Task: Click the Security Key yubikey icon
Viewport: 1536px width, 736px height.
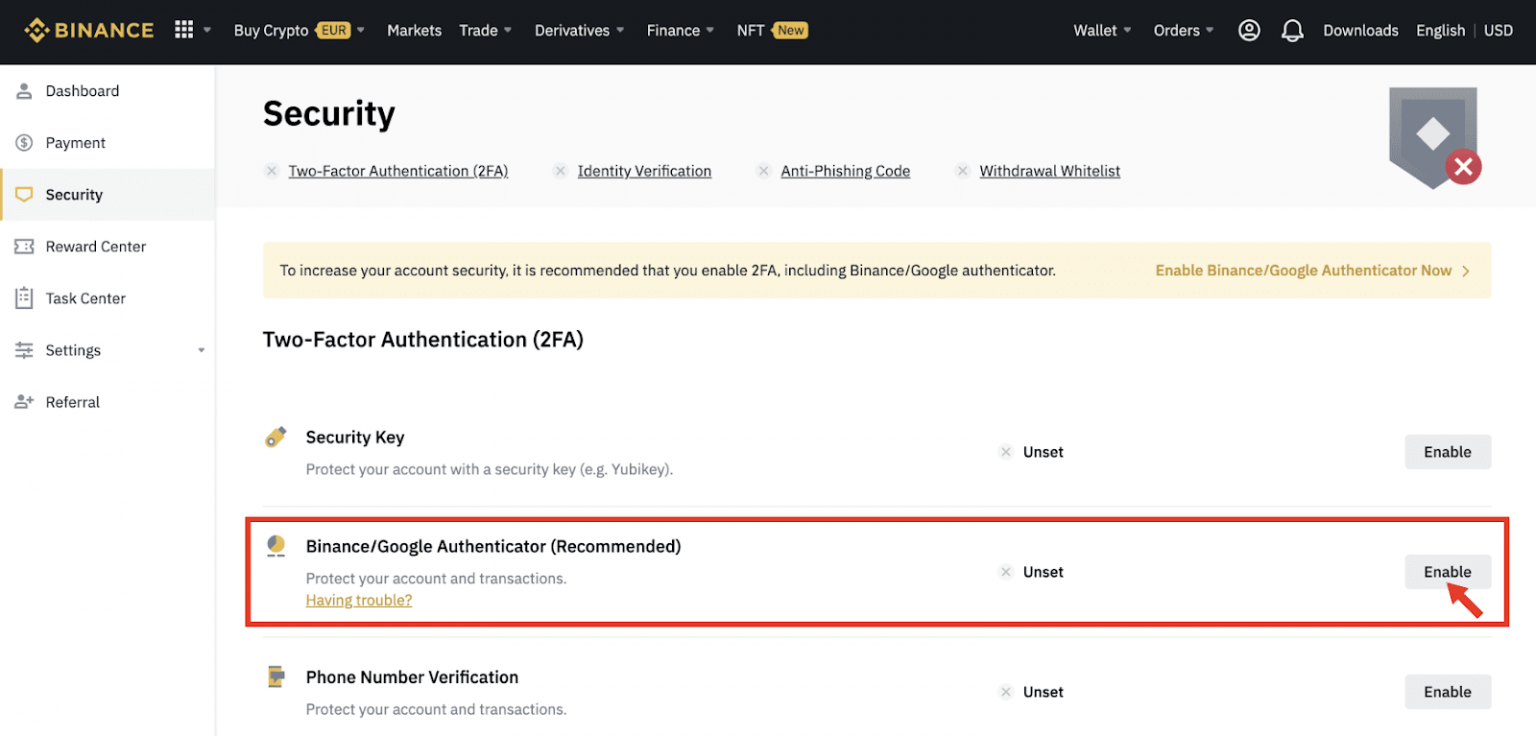Action: click(275, 436)
